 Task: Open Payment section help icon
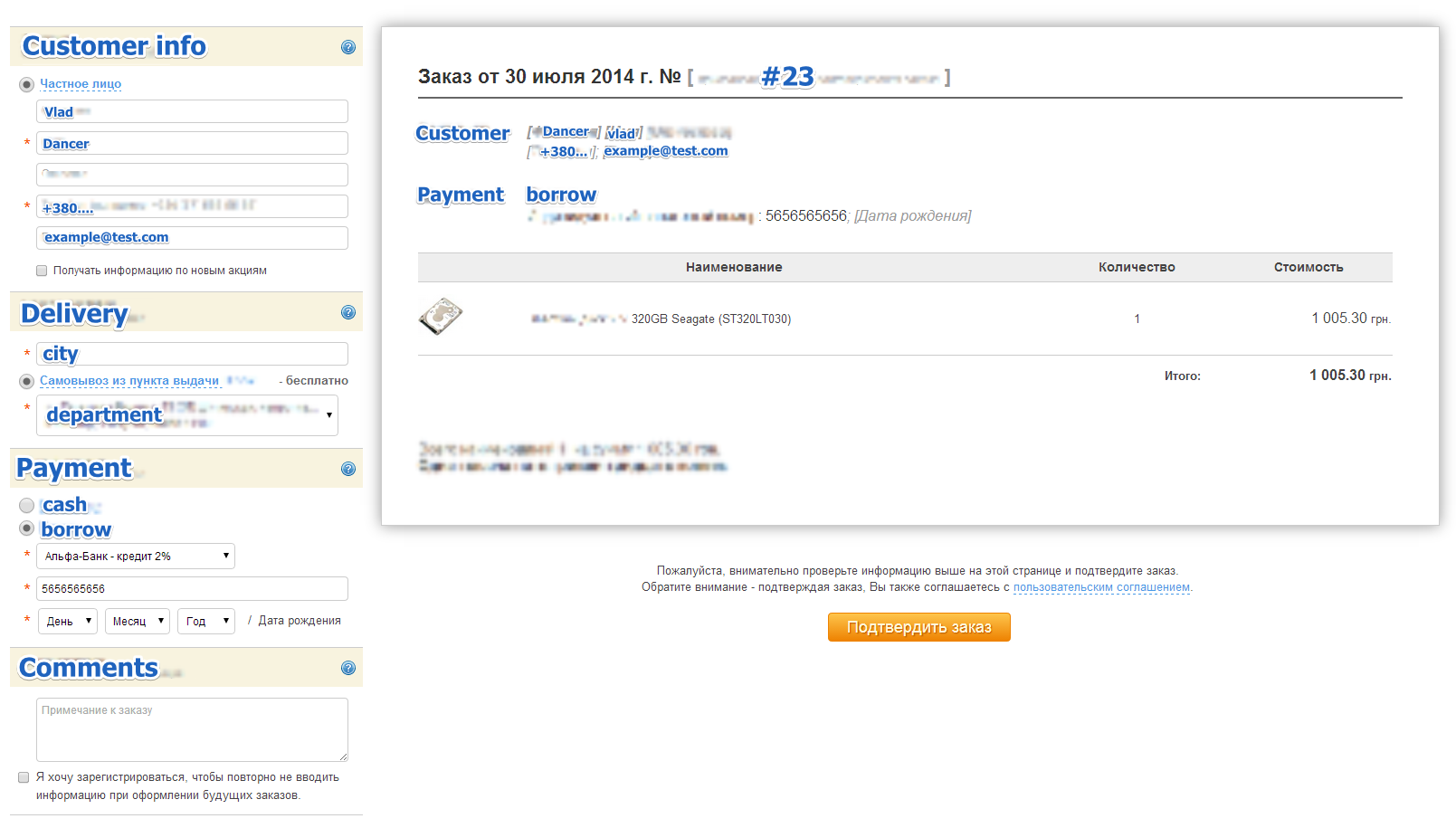pyautogui.click(x=348, y=469)
